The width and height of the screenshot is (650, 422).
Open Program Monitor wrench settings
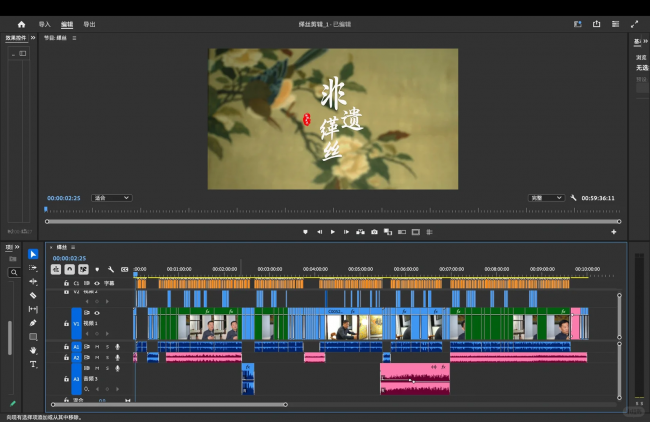click(x=574, y=198)
